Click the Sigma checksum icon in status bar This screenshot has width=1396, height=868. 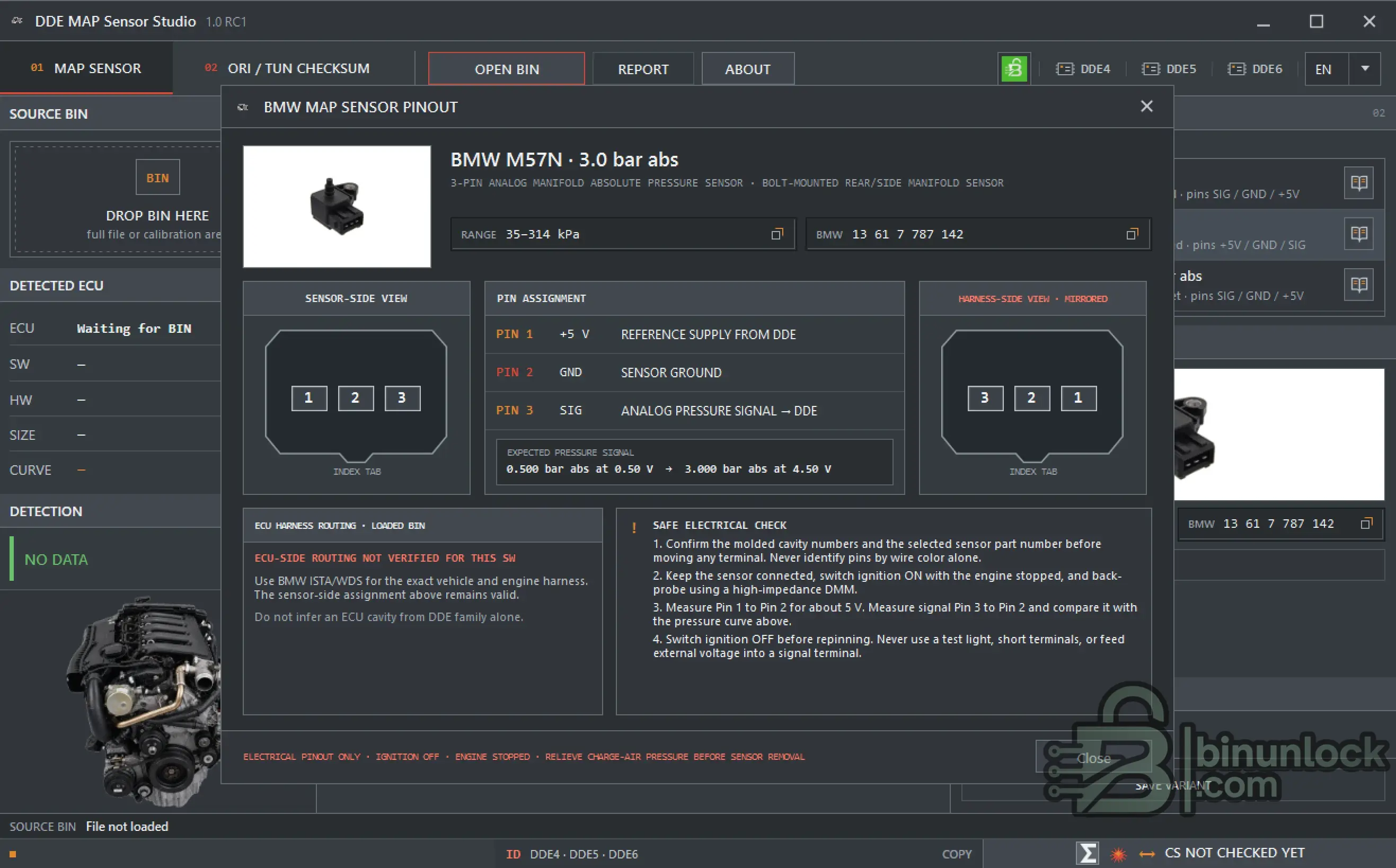coord(1087,853)
